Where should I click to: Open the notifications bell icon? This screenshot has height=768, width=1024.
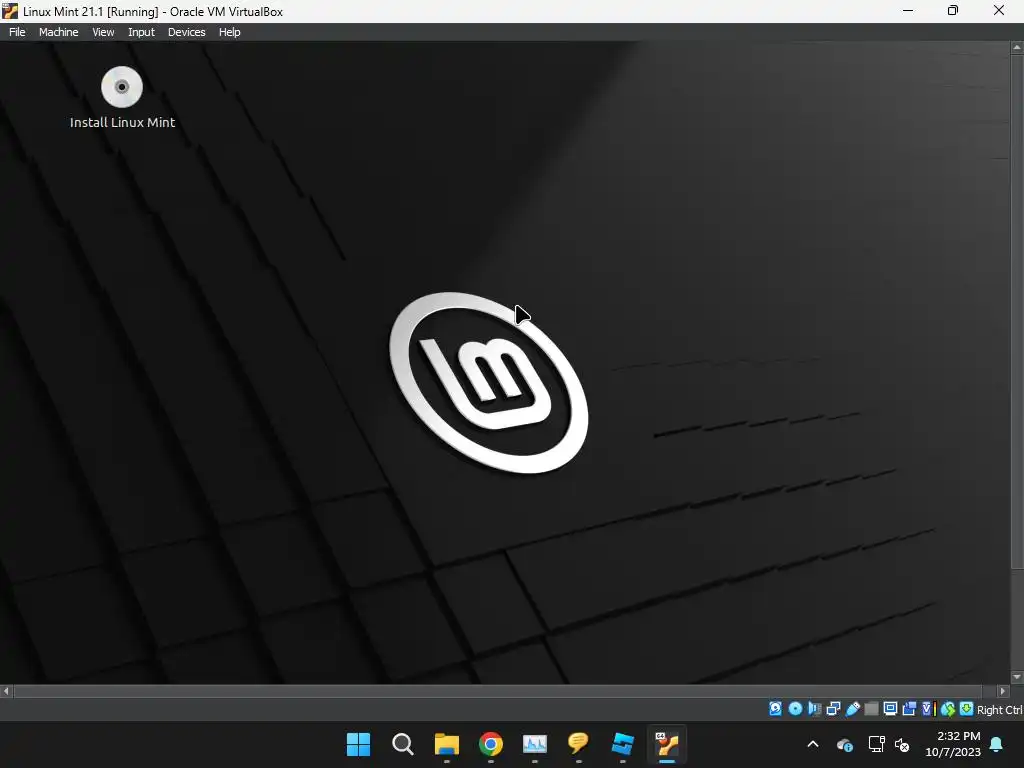coord(997,744)
